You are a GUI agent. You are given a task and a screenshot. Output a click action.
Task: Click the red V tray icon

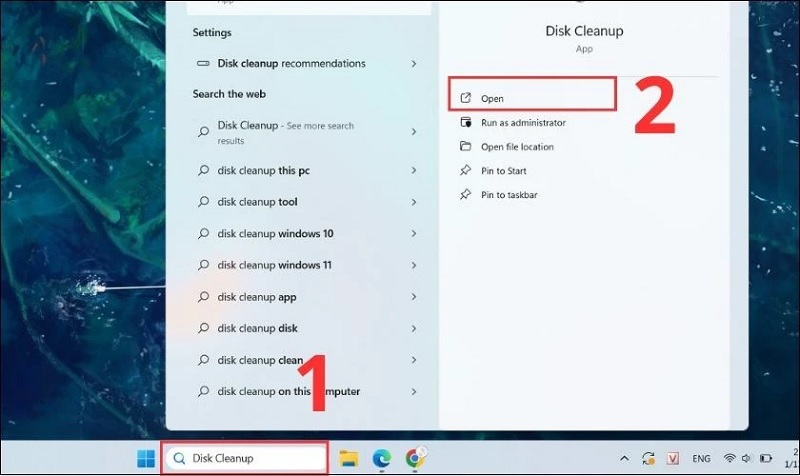(x=675, y=458)
